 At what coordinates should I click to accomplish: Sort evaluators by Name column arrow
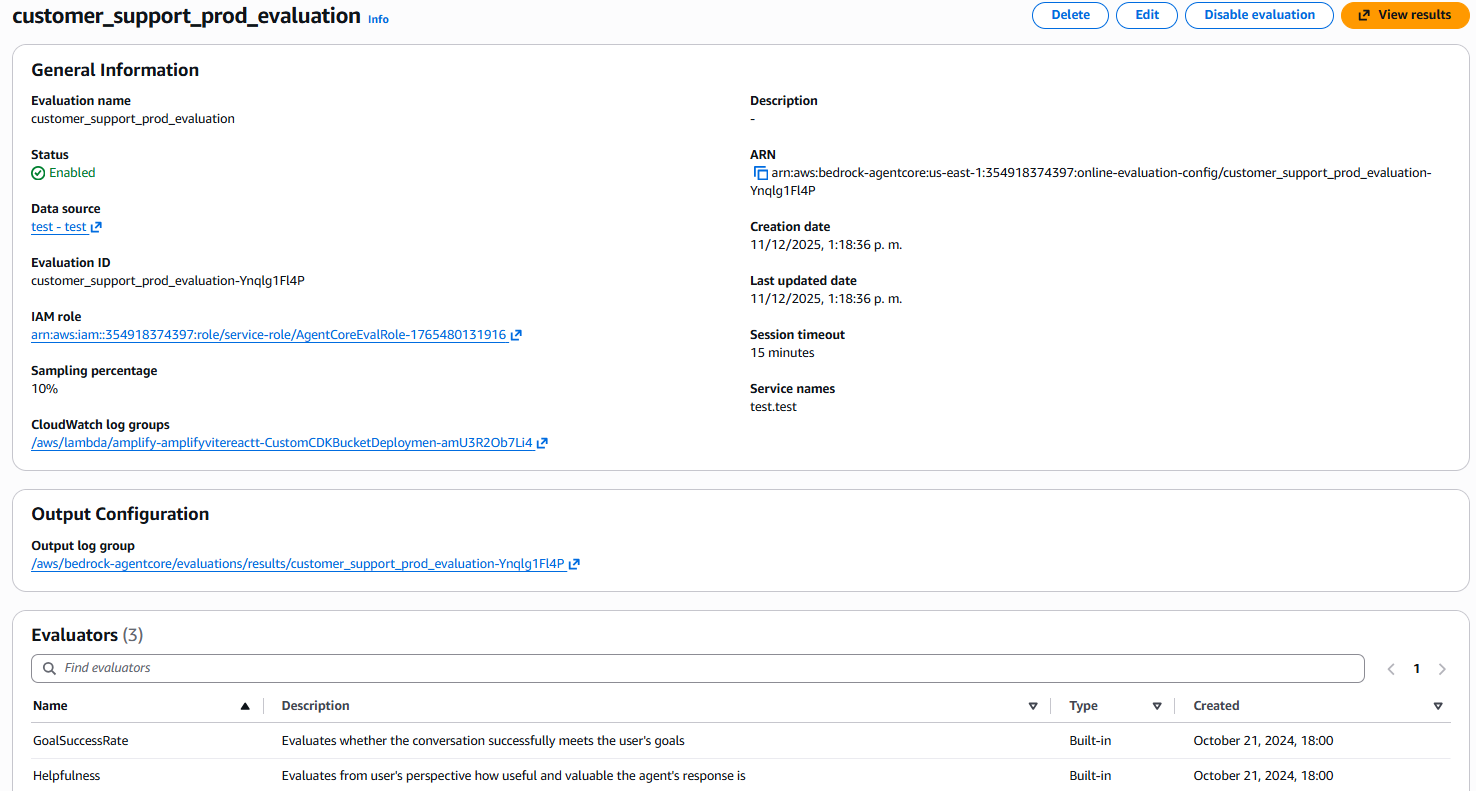245,706
